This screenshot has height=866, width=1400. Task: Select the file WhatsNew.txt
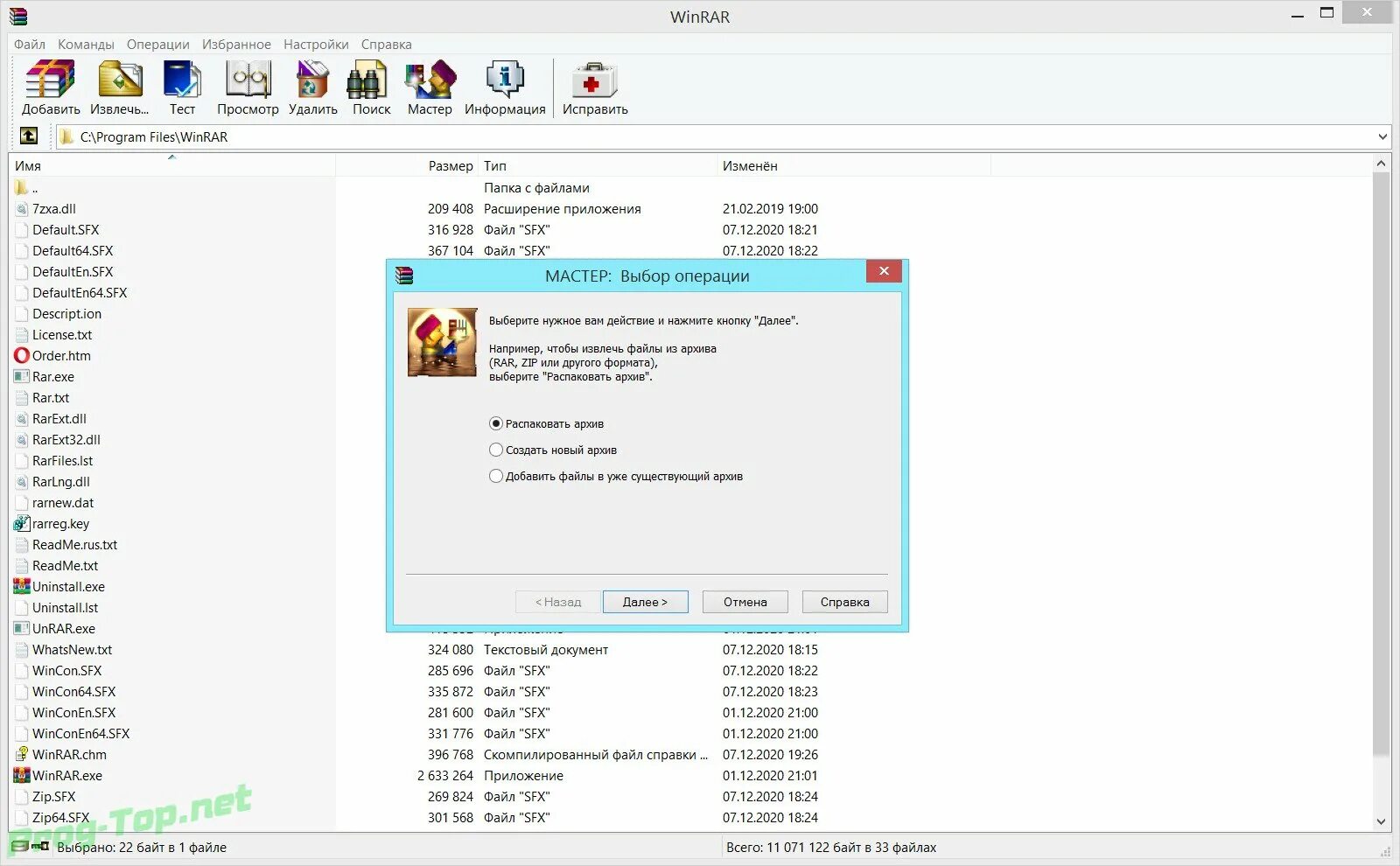click(x=72, y=650)
